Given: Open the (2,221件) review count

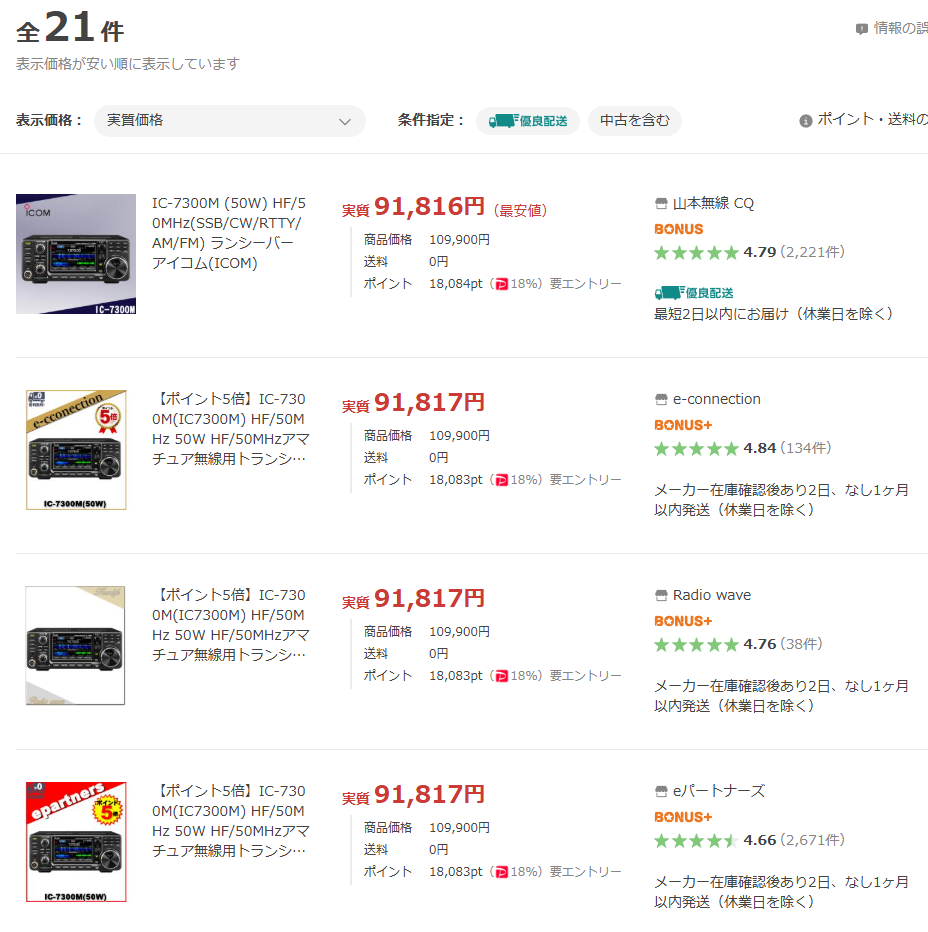Looking at the screenshot, I should (x=813, y=253).
